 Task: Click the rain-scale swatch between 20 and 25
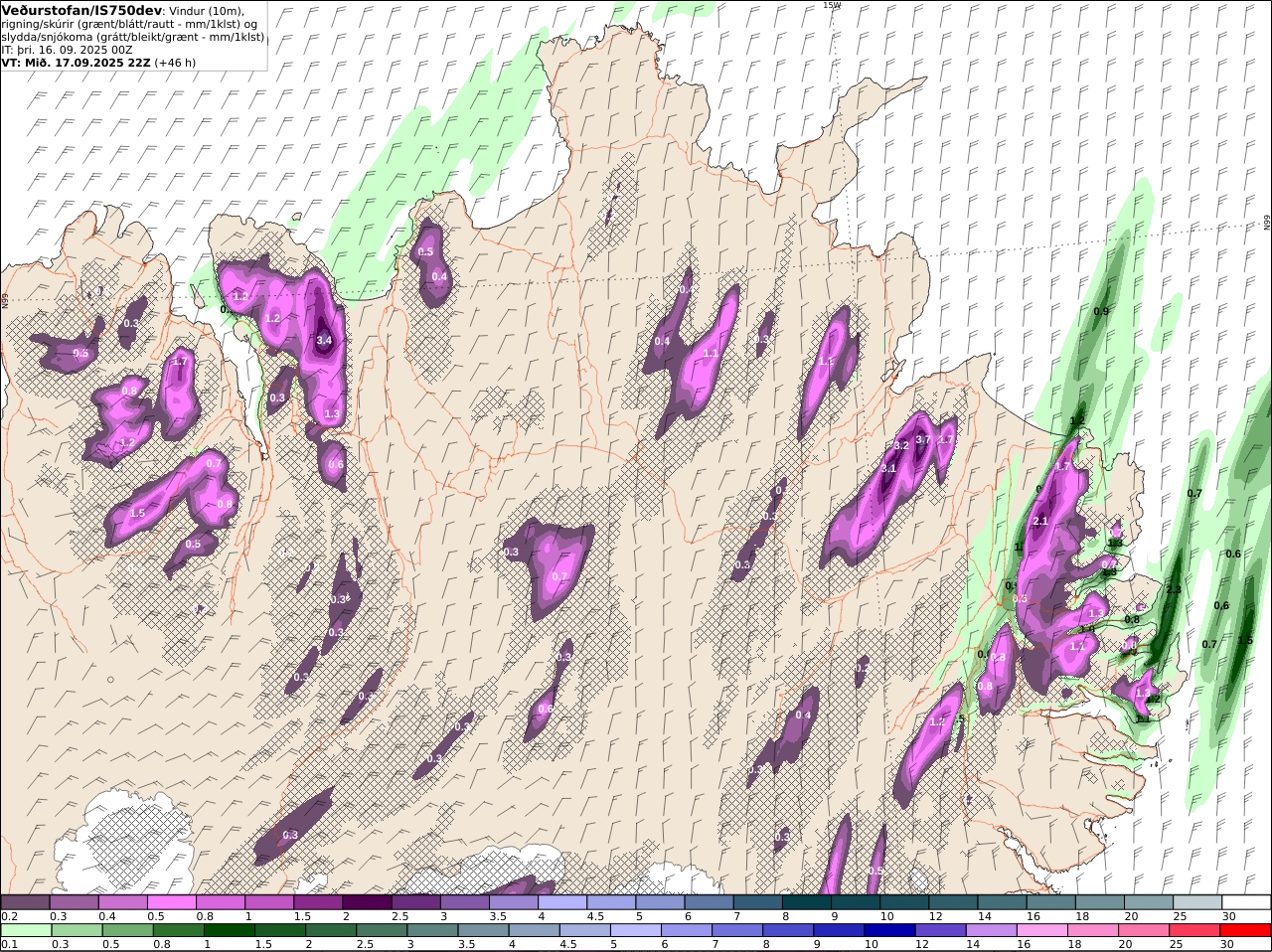pos(1144,930)
